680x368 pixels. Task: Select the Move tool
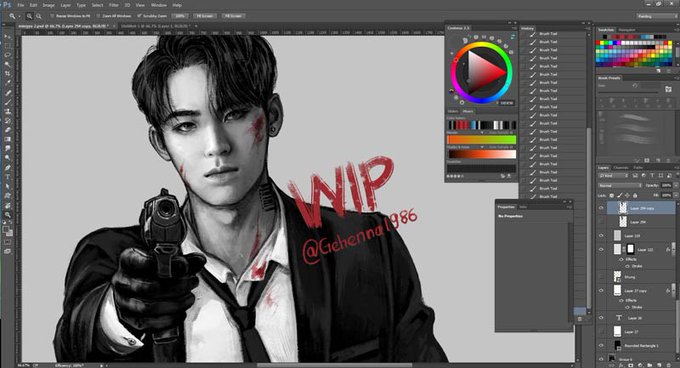point(7,37)
